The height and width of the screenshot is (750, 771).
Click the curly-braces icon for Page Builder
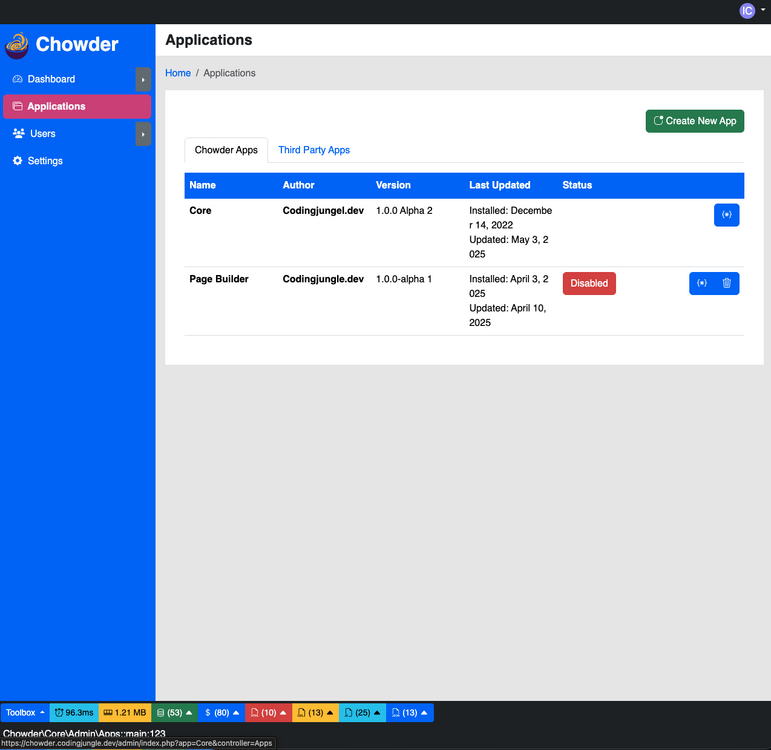702,284
